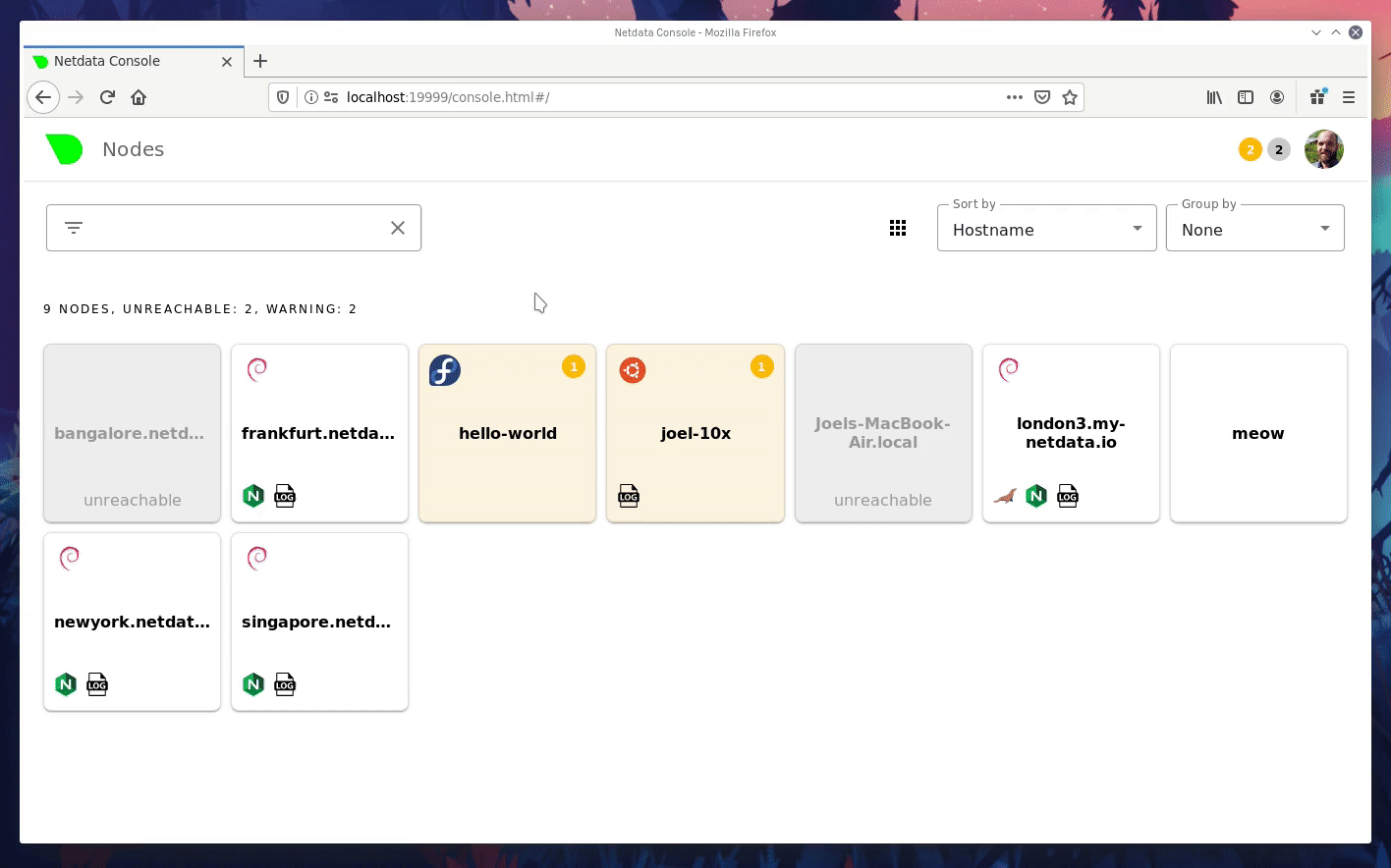
Task: Click the Ubuntu icon on joel-10x node
Action: (633, 370)
